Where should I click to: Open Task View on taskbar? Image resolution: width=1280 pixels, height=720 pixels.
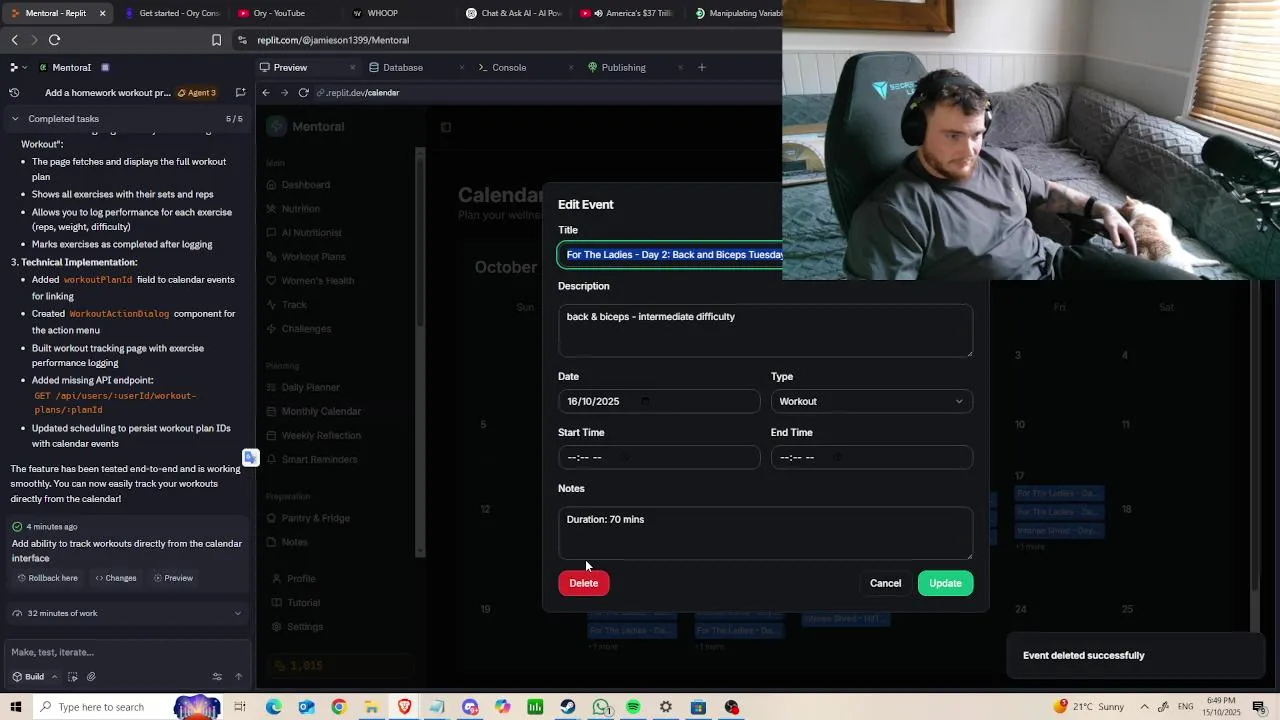tap(240, 707)
